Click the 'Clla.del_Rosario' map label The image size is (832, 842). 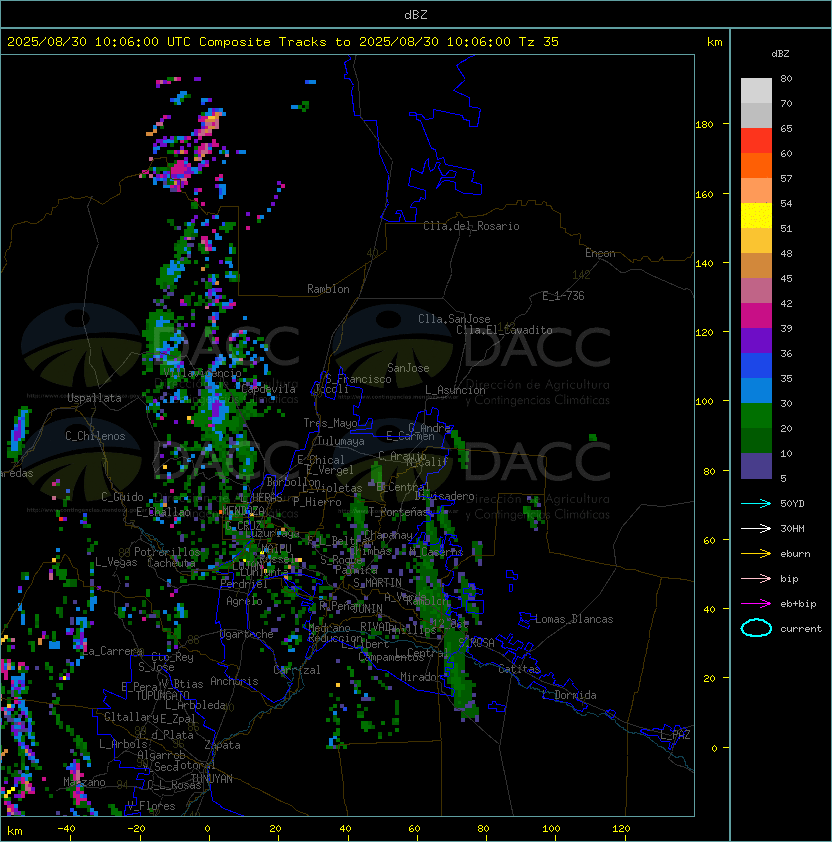(471, 226)
